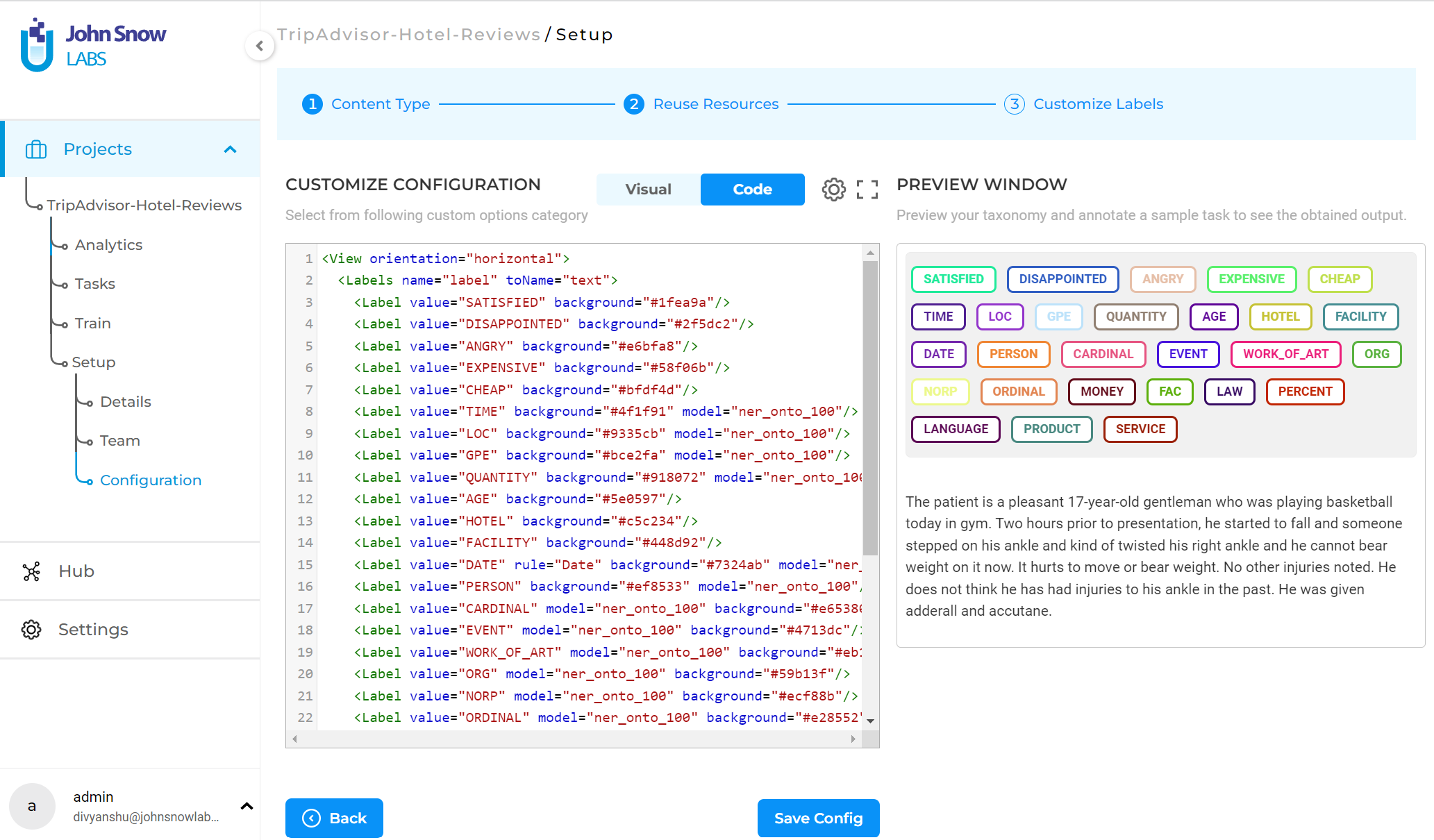Select the MONEY label chip
Image resolution: width=1434 pixels, height=840 pixels.
(1101, 392)
